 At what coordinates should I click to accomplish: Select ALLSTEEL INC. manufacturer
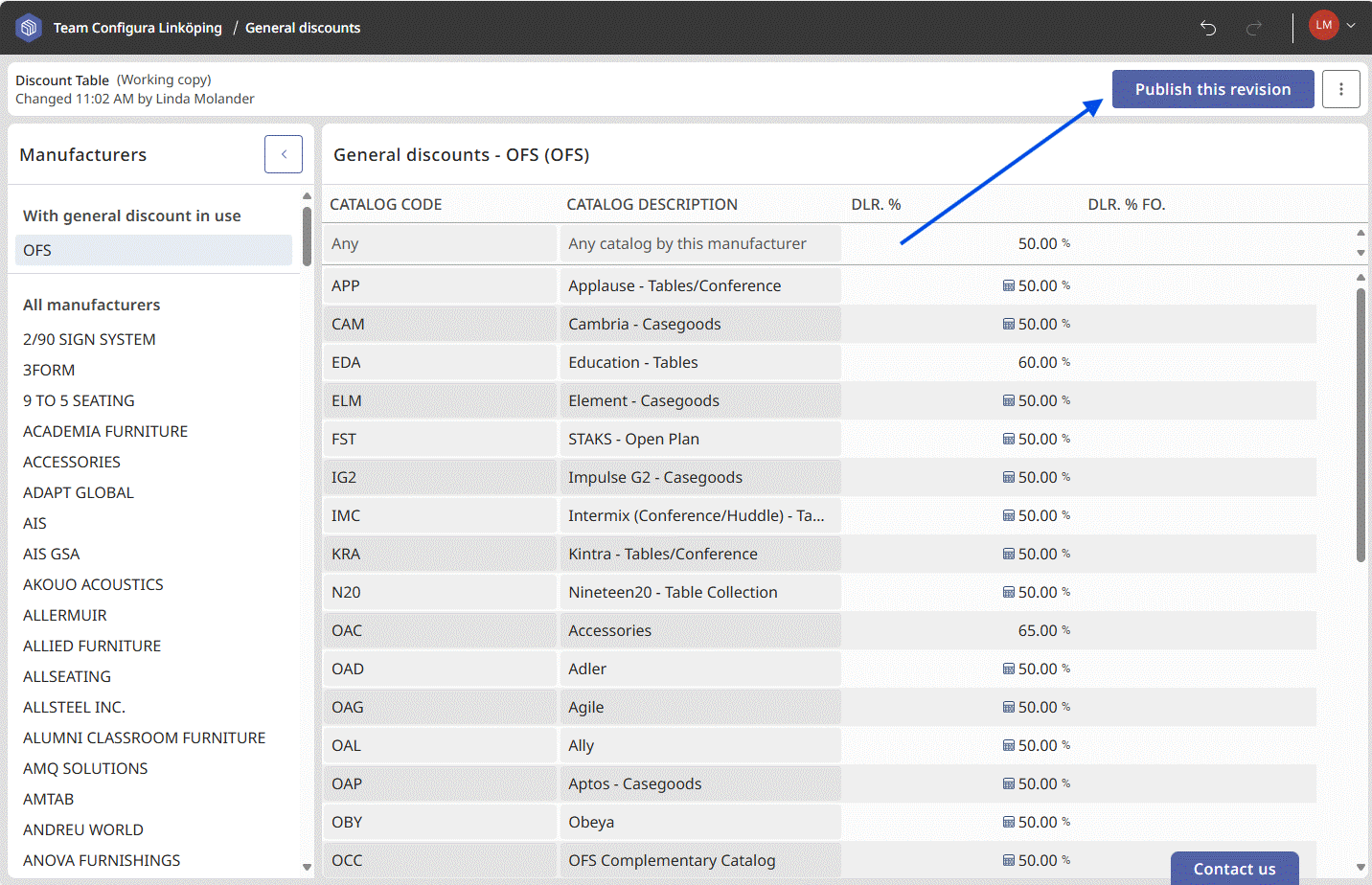[x=74, y=707]
